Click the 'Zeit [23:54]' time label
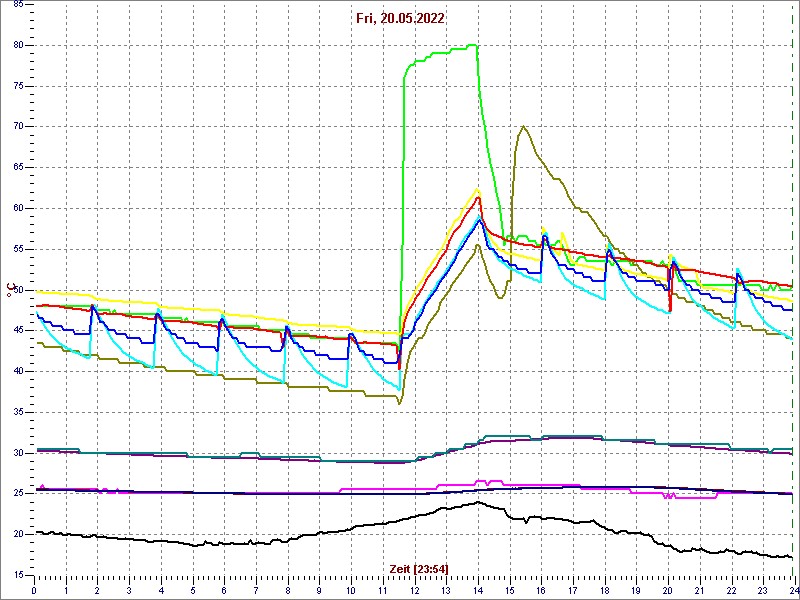 click(419, 568)
